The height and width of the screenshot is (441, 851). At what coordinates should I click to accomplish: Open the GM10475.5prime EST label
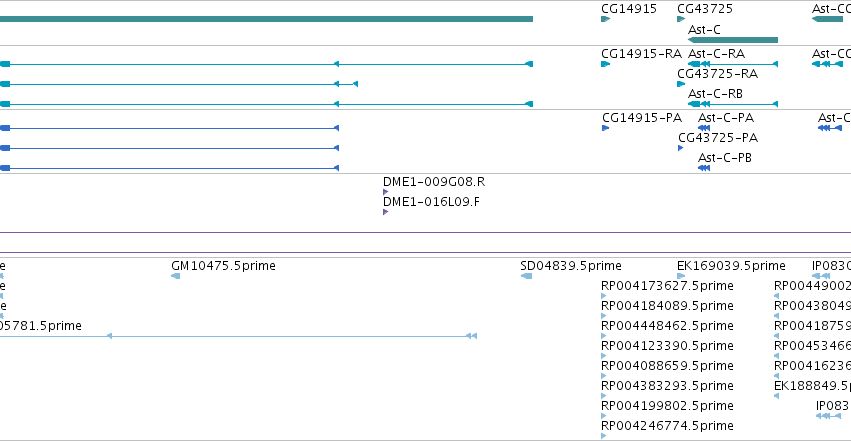coord(223,266)
